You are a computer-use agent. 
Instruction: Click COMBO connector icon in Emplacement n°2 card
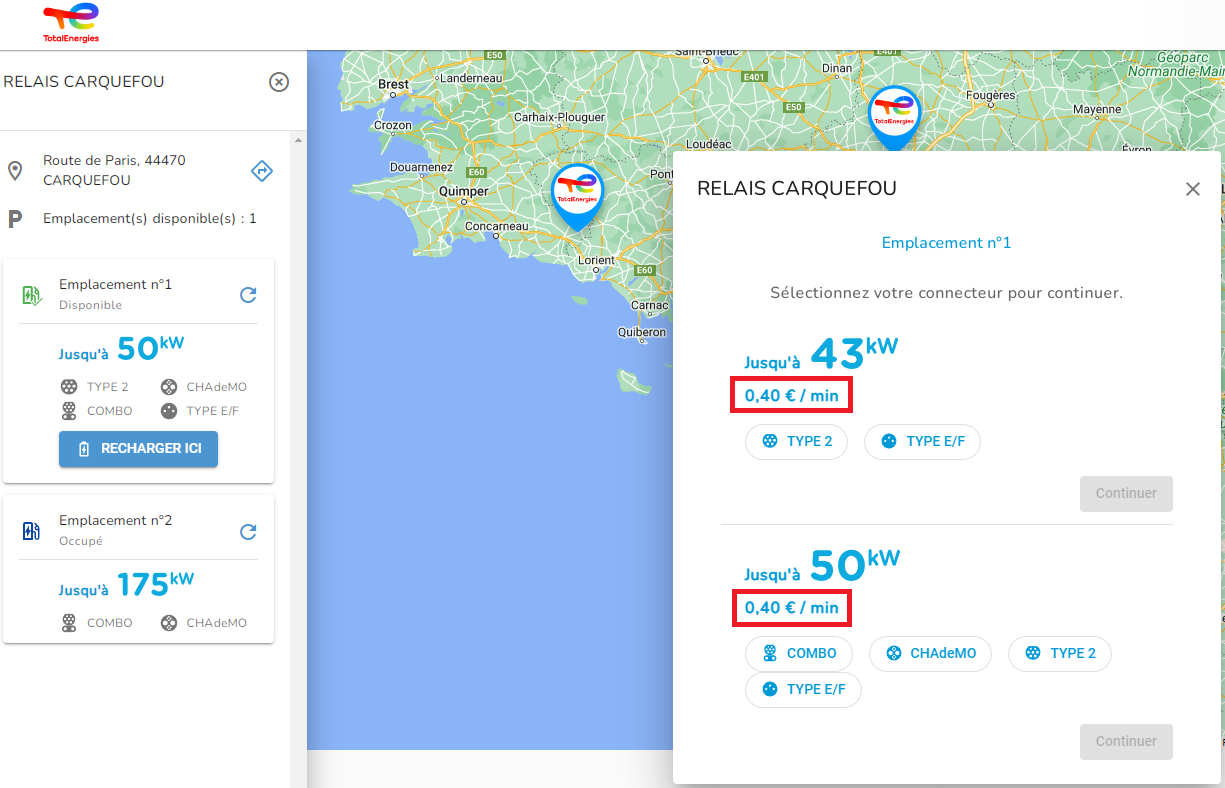click(x=69, y=623)
